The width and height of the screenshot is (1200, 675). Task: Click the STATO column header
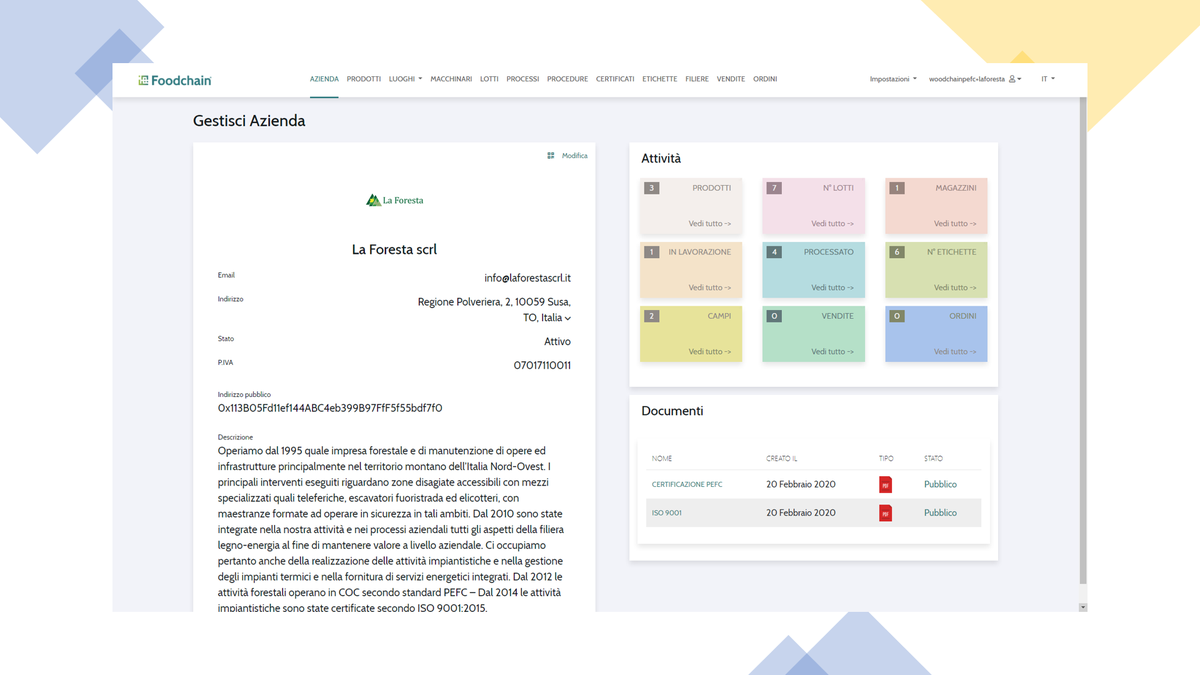(933, 459)
